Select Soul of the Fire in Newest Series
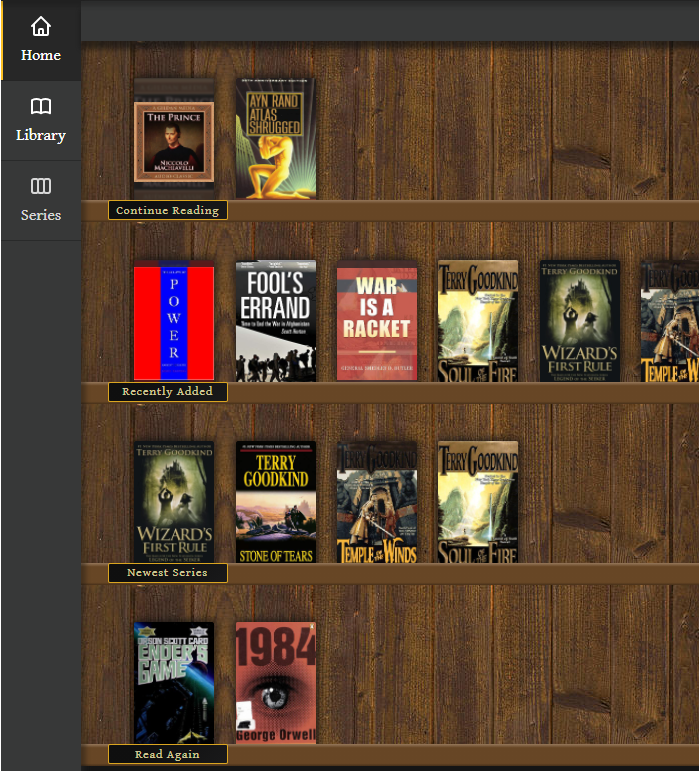This screenshot has width=699, height=771. [478, 502]
